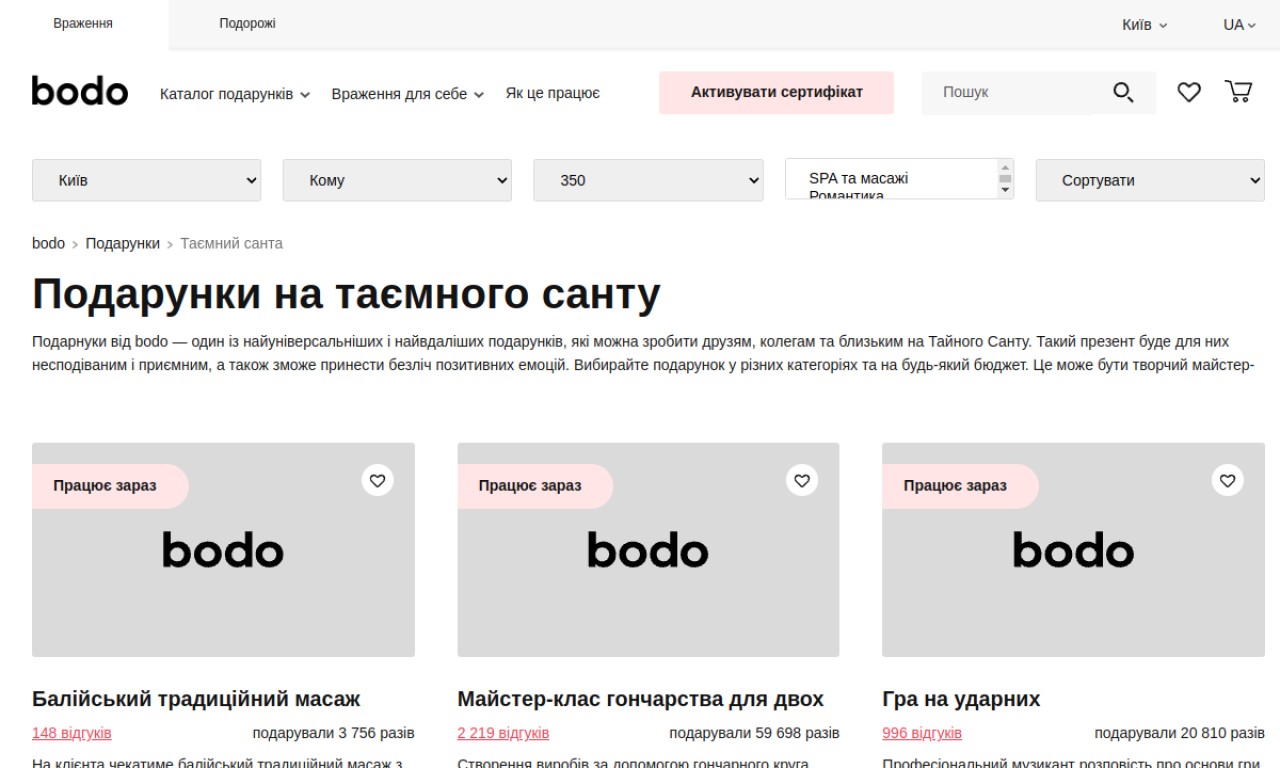Open 2 219 відгуків reviews link
The height and width of the screenshot is (768, 1280).
point(503,733)
